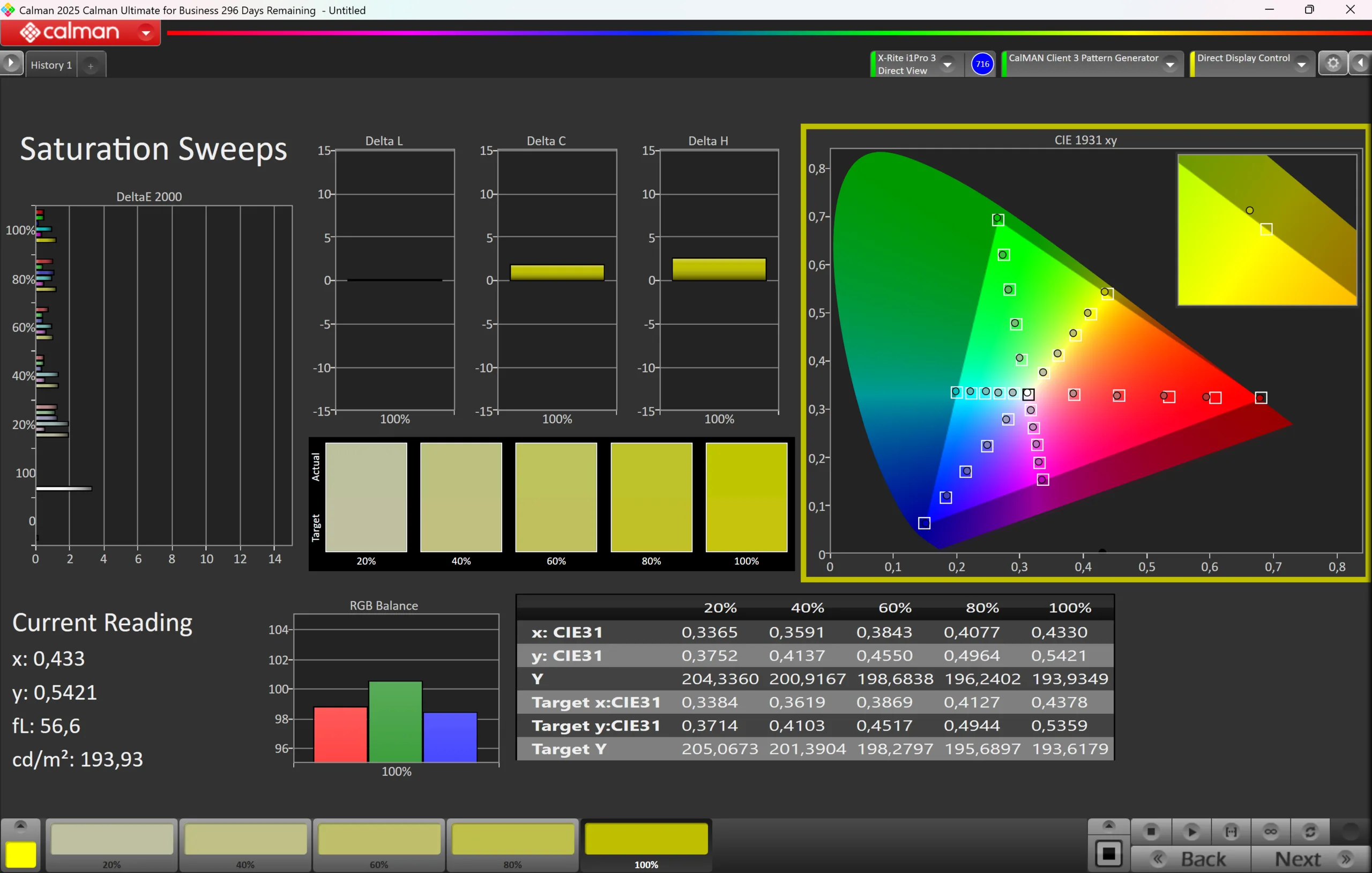Click the stop measurement icon
1372x873 pixels.
1151,831
